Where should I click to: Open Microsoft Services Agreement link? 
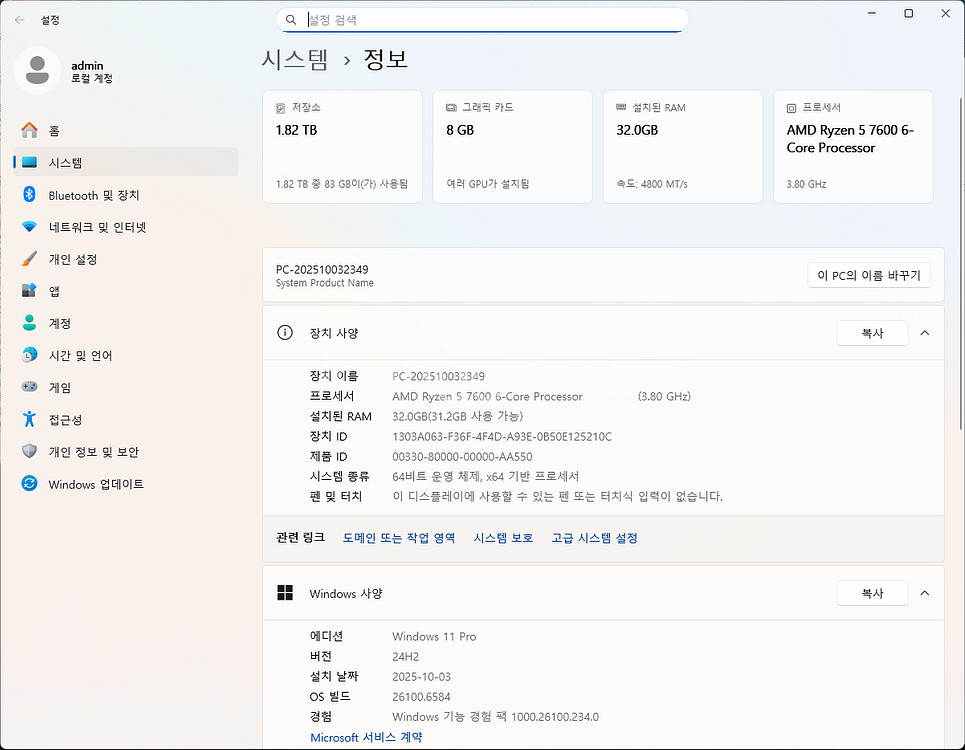coord(366,737)
